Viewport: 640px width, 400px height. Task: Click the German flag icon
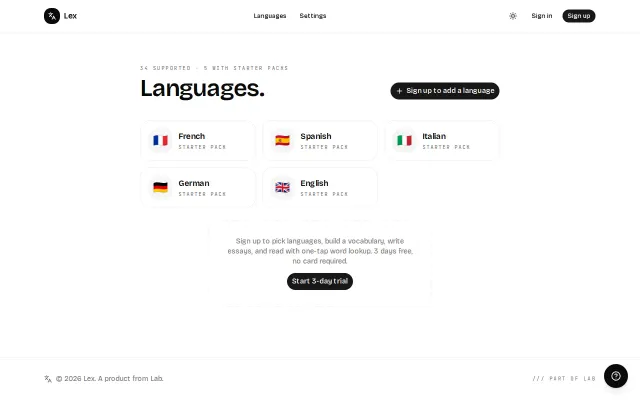tap(160, 187)
